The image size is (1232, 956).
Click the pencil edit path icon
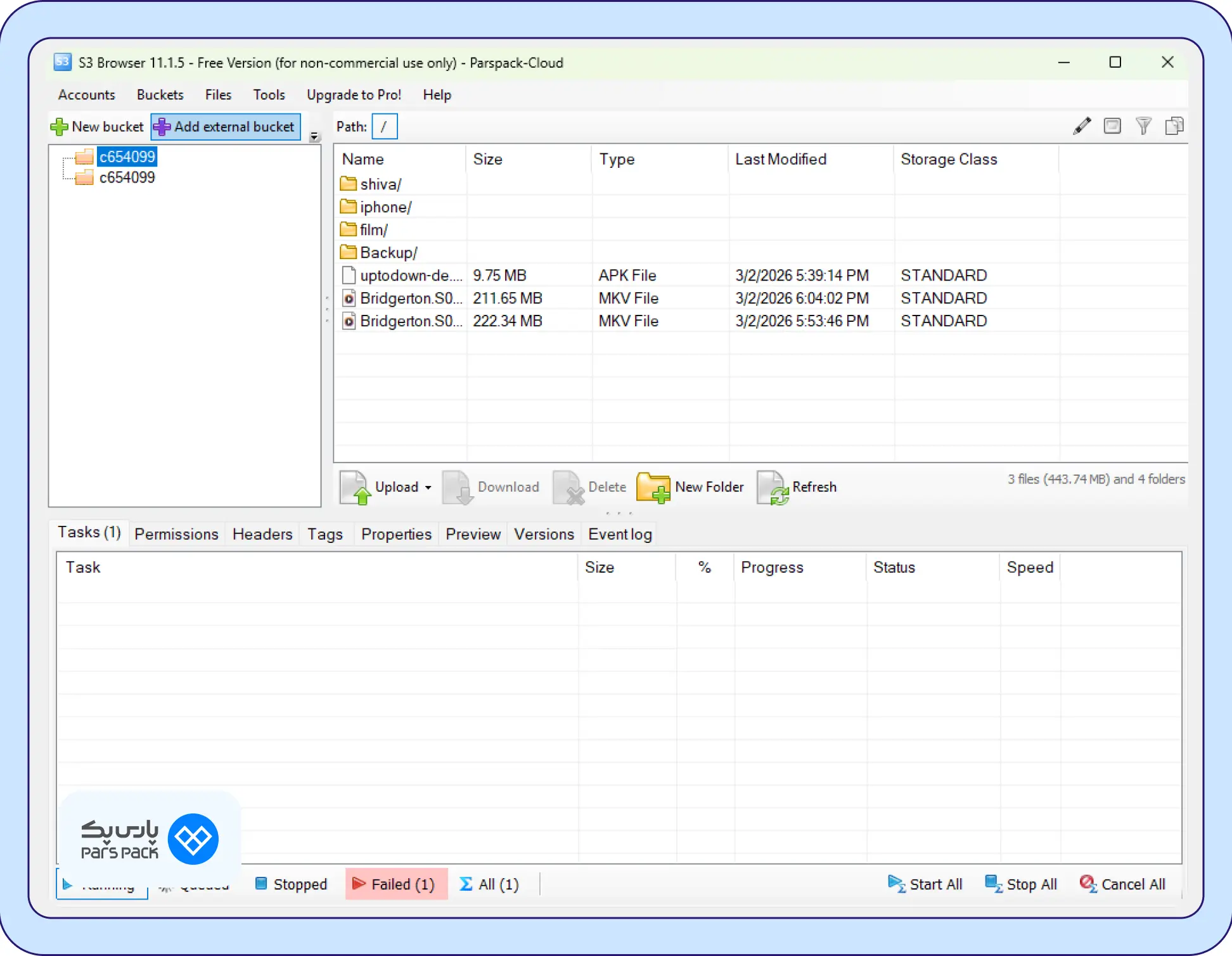coord(1082,126)
